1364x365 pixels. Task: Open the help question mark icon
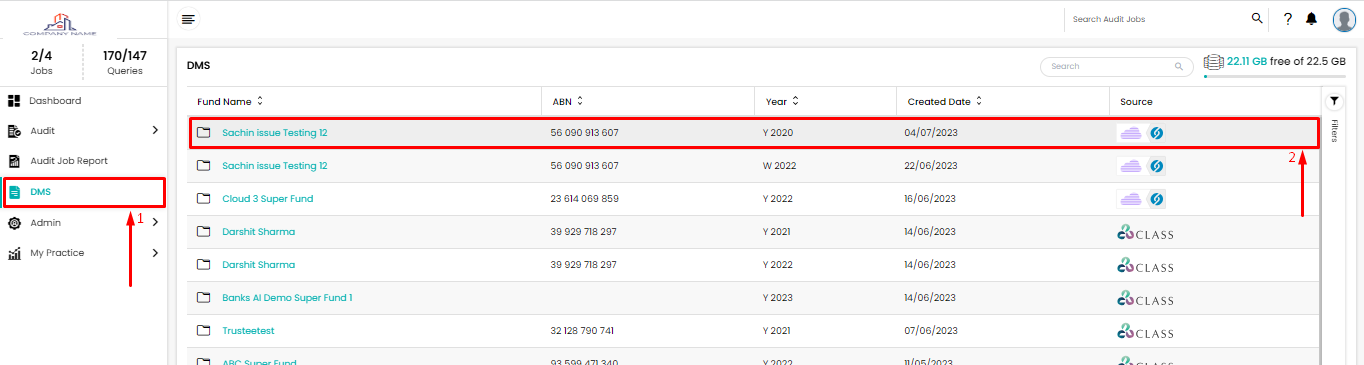(x=1288, y=19)
